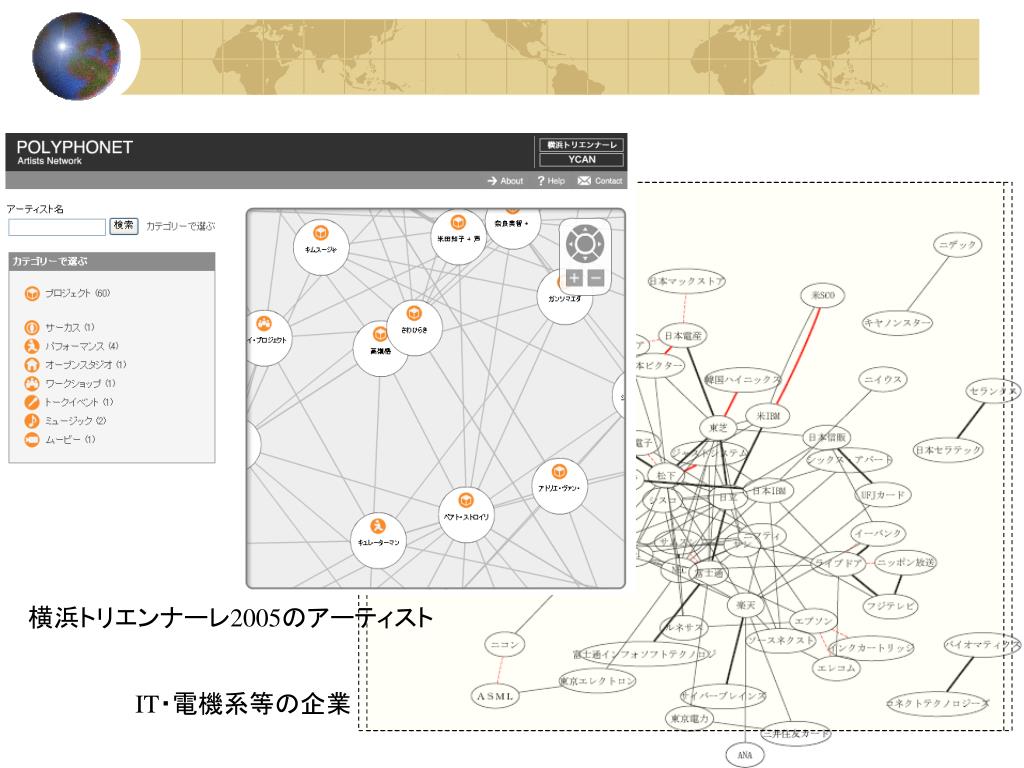Click the 日本セラテック company node
1024x768 pixels.
pyautogui.click(x=948, y=449)
